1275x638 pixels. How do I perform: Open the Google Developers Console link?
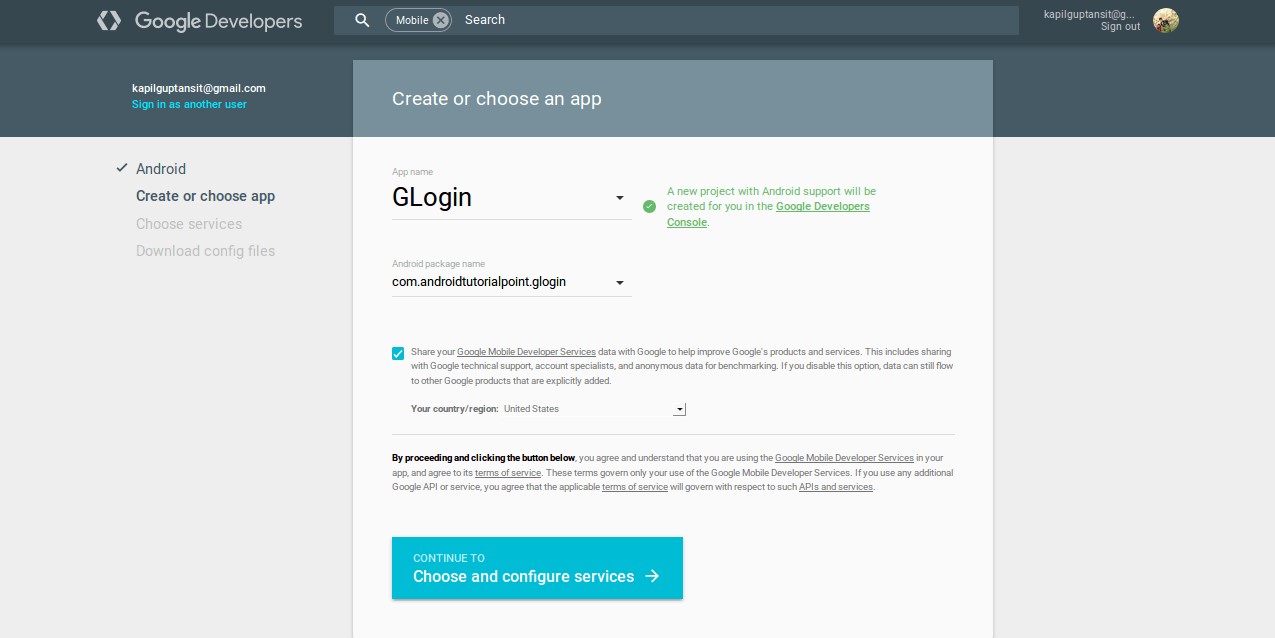tap(771, 214)
